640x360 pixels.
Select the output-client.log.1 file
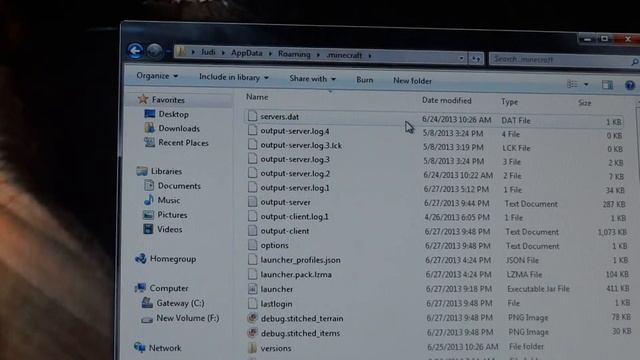[x=294, y=217]
